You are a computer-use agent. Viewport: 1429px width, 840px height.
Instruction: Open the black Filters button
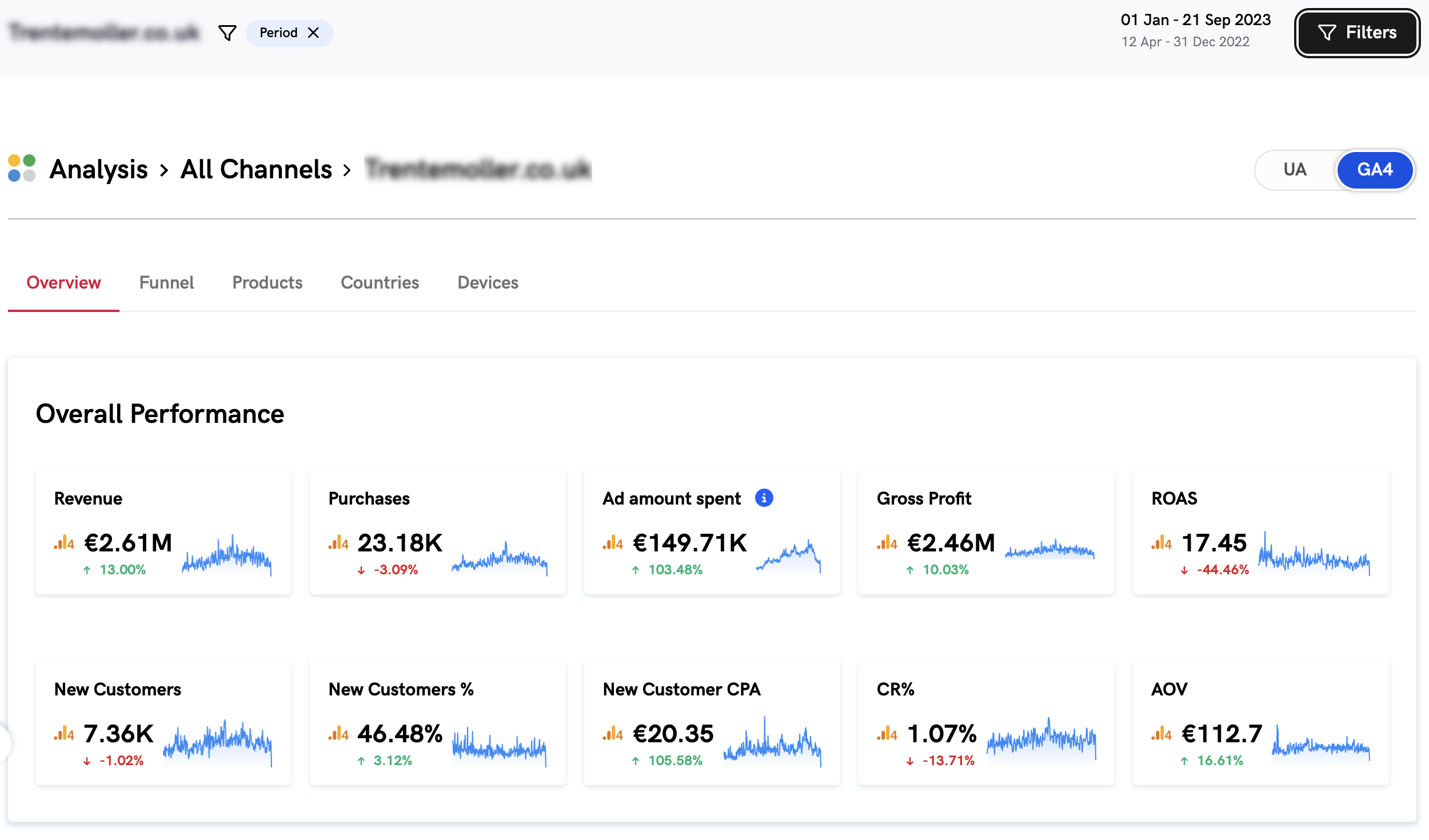[x=1356, y=33]
